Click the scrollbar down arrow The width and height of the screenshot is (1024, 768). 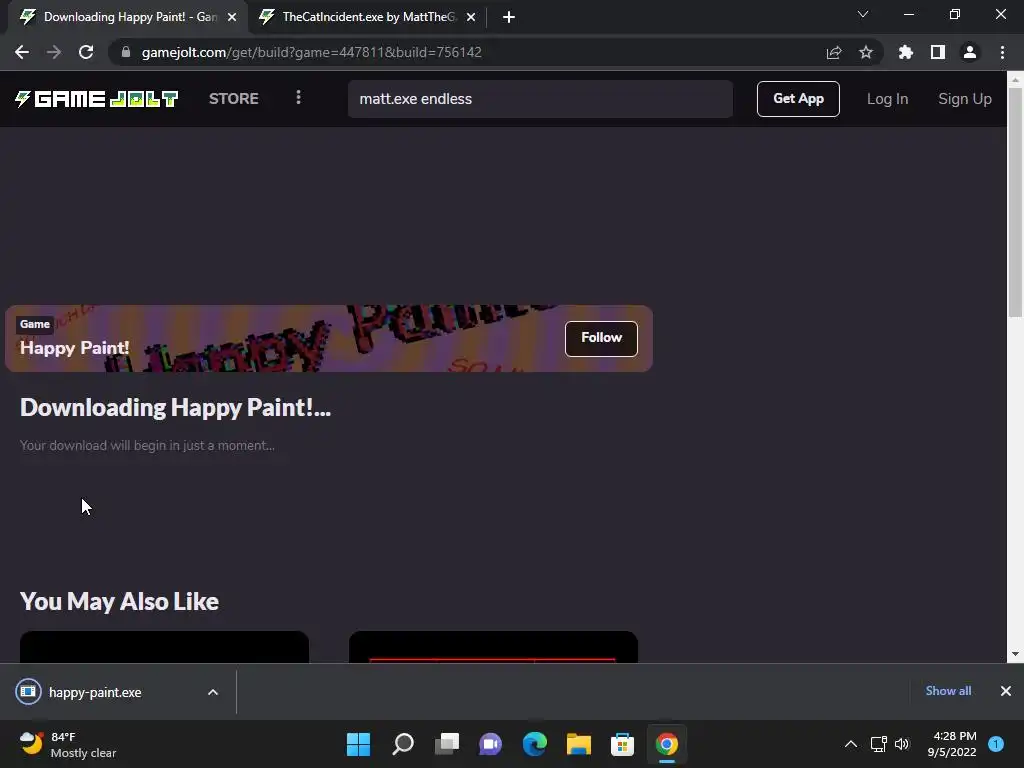pos(1016,654)
